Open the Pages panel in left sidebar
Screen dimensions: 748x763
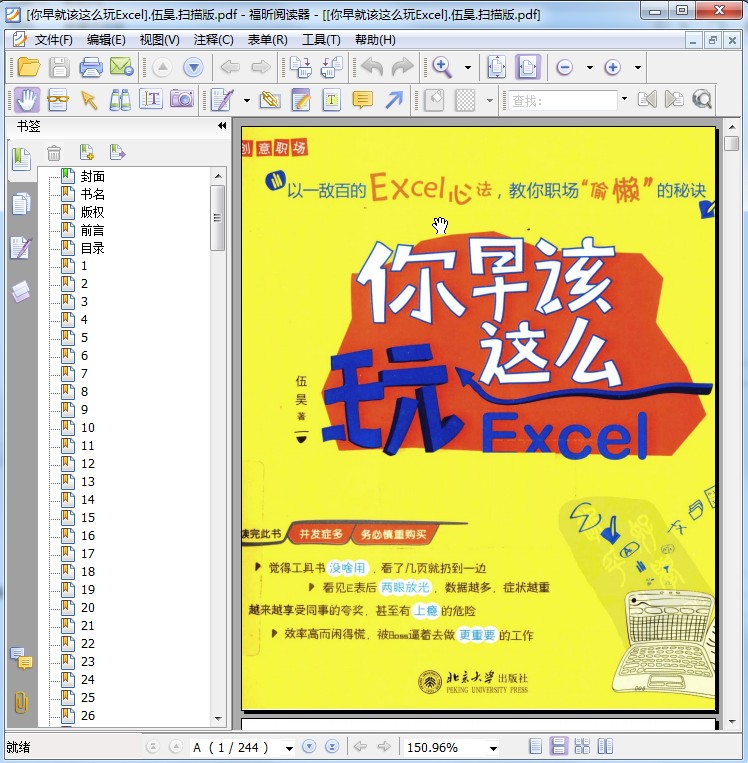tap(21, 203)
